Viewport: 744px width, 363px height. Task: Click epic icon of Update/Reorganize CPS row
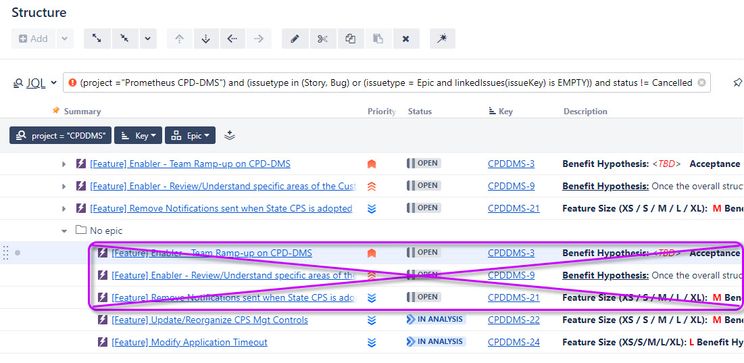click(x=102, y=320)
